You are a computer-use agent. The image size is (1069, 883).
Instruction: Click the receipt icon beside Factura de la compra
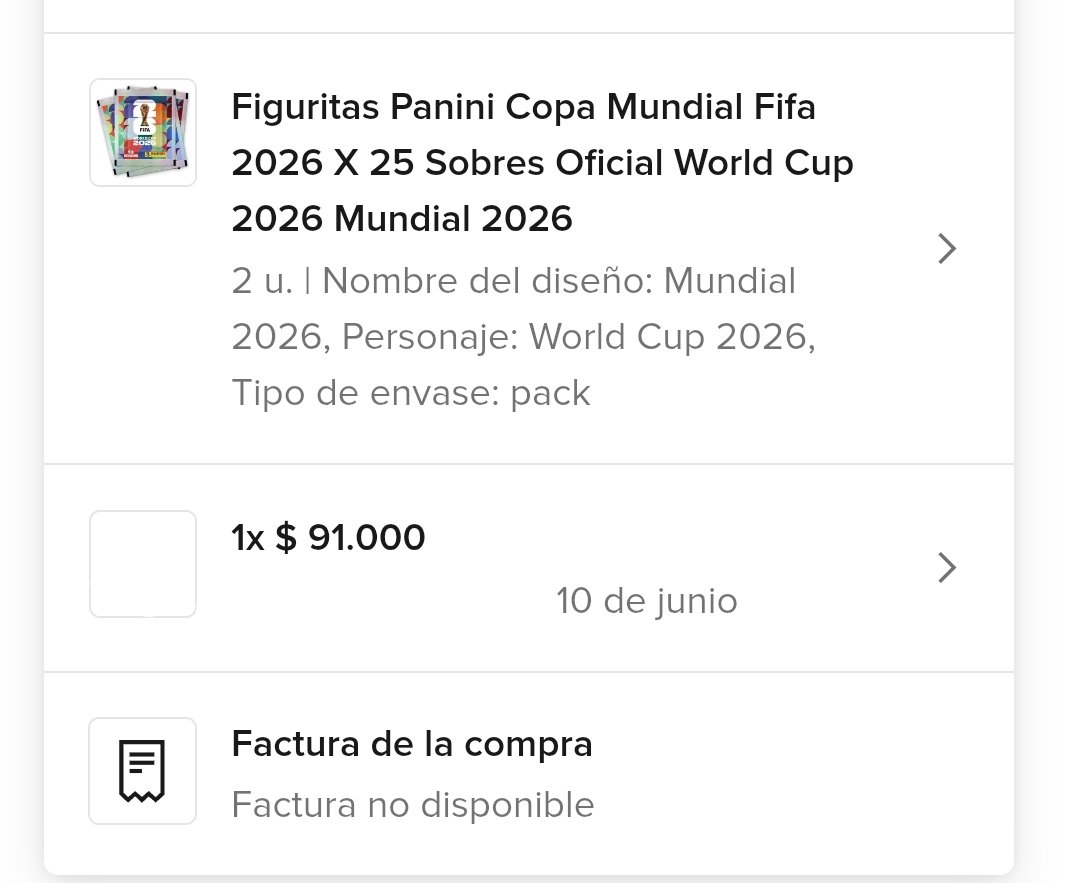(142, 770)
